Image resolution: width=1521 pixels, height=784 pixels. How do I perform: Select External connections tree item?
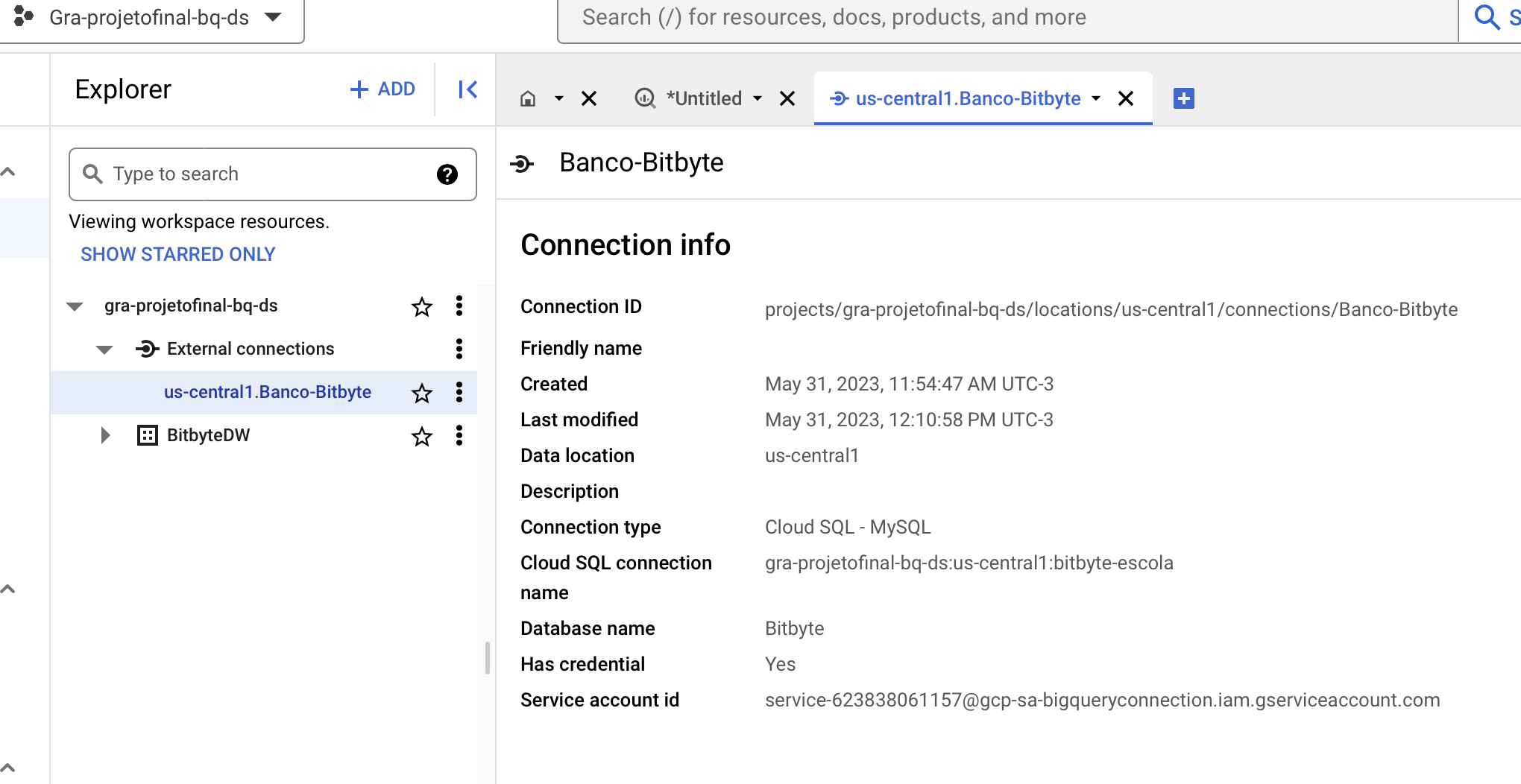[251, 349]
